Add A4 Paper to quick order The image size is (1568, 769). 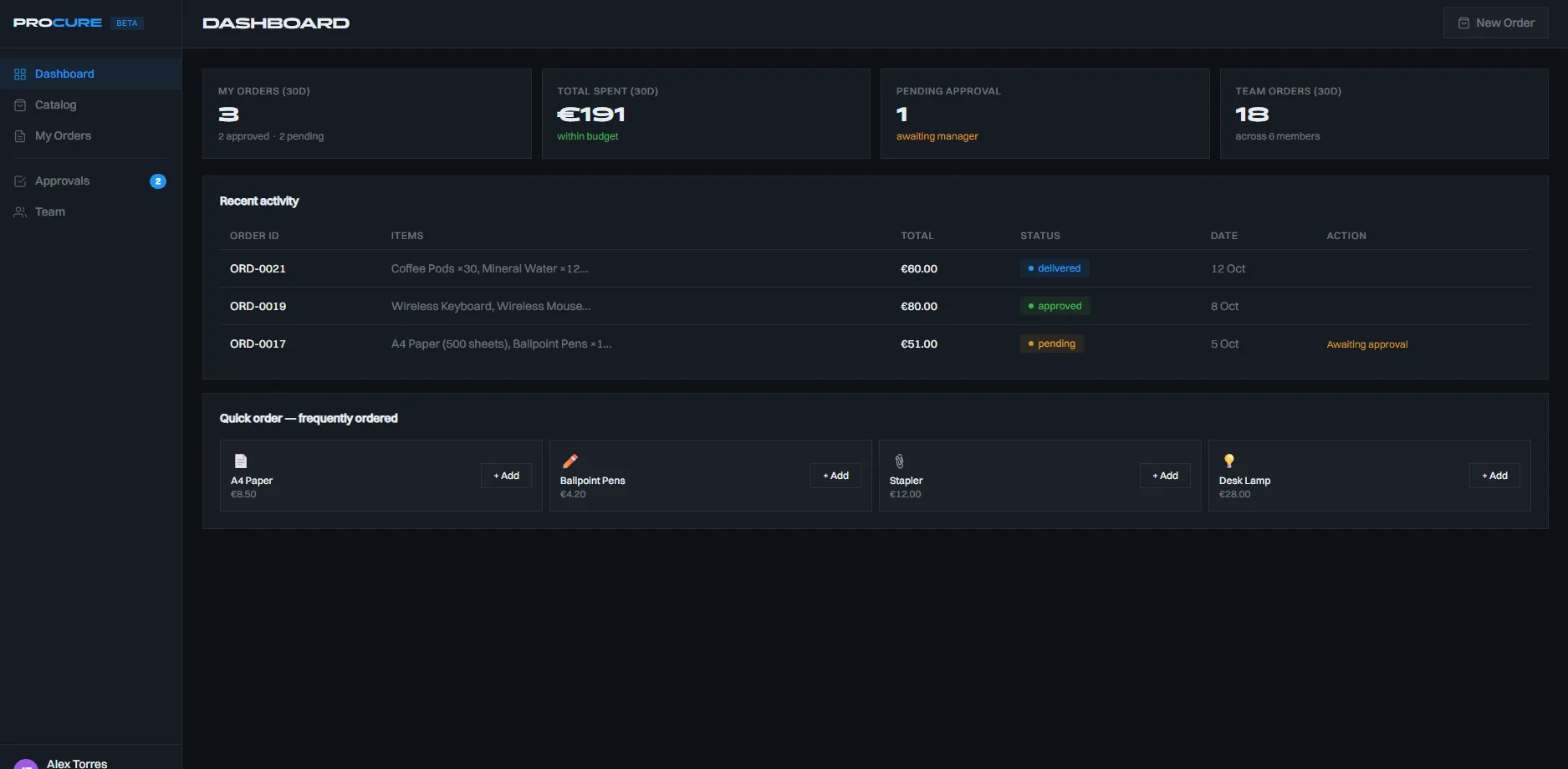click(506, 476)
